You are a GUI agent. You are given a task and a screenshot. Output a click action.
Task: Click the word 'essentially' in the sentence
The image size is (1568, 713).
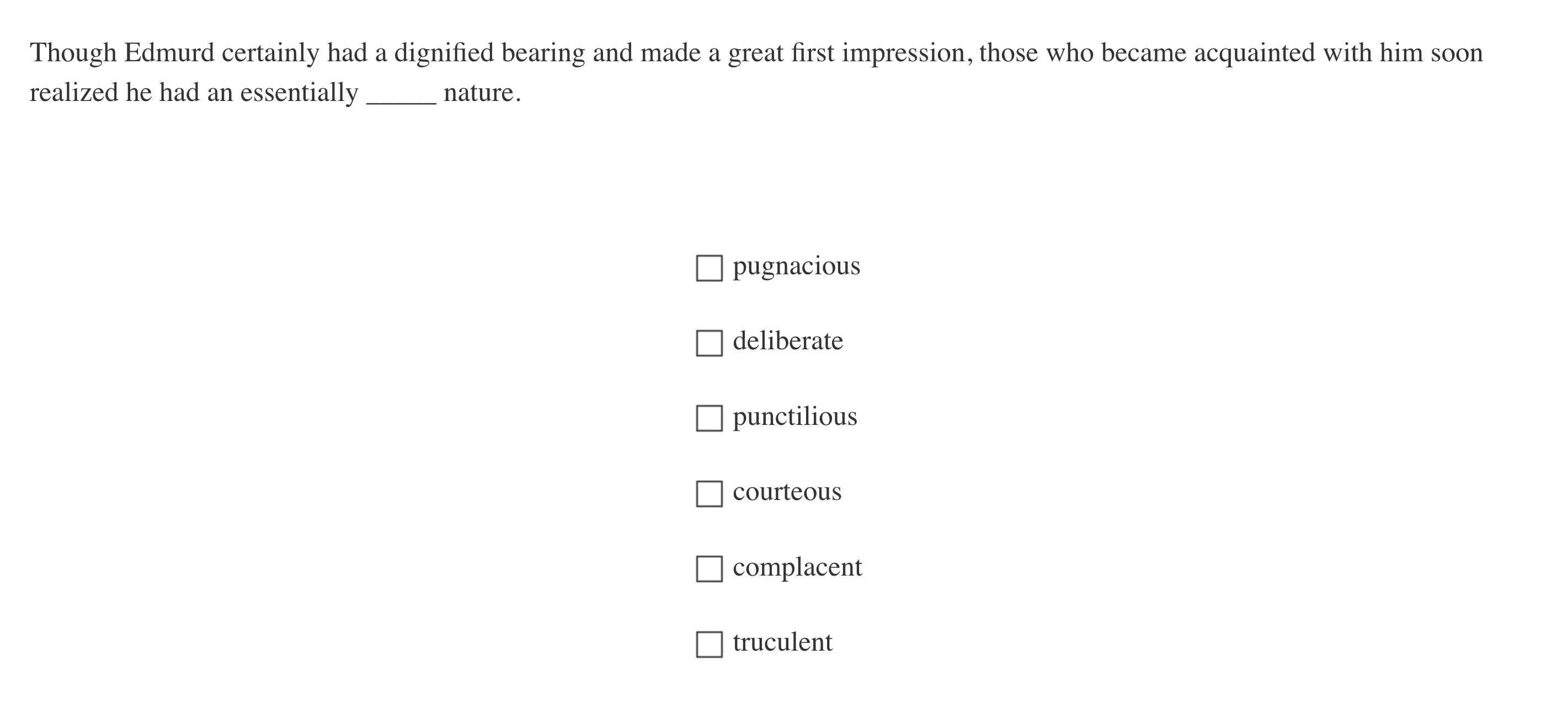(299, 93)
